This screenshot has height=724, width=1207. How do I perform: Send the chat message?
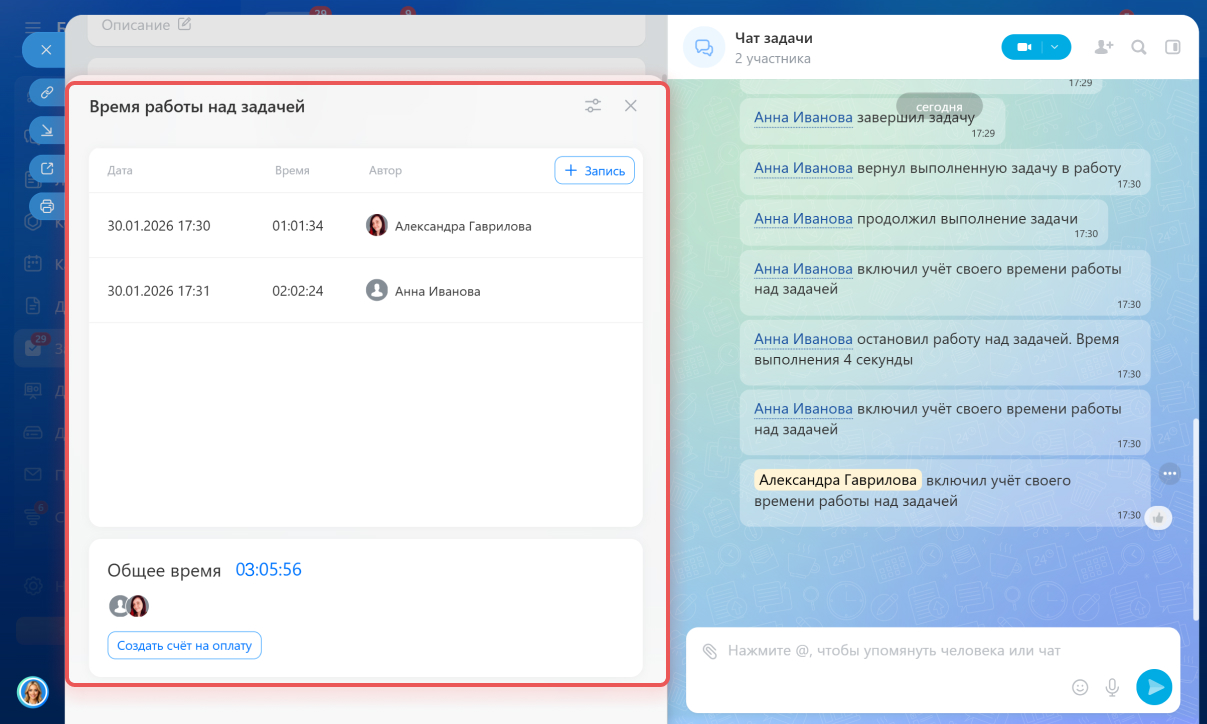click(1154, 686)
